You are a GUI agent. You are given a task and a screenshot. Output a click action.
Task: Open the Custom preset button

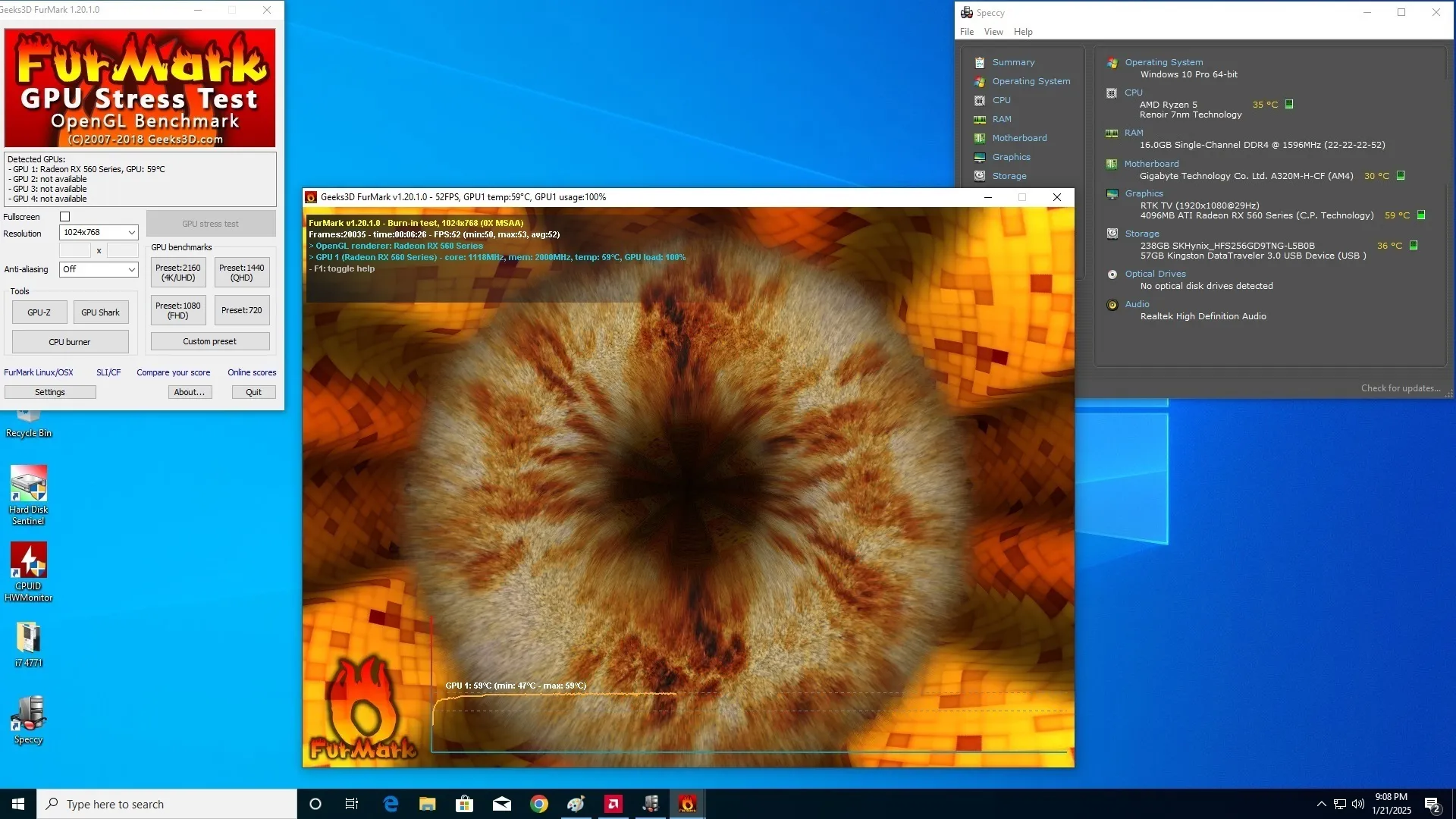210,342
